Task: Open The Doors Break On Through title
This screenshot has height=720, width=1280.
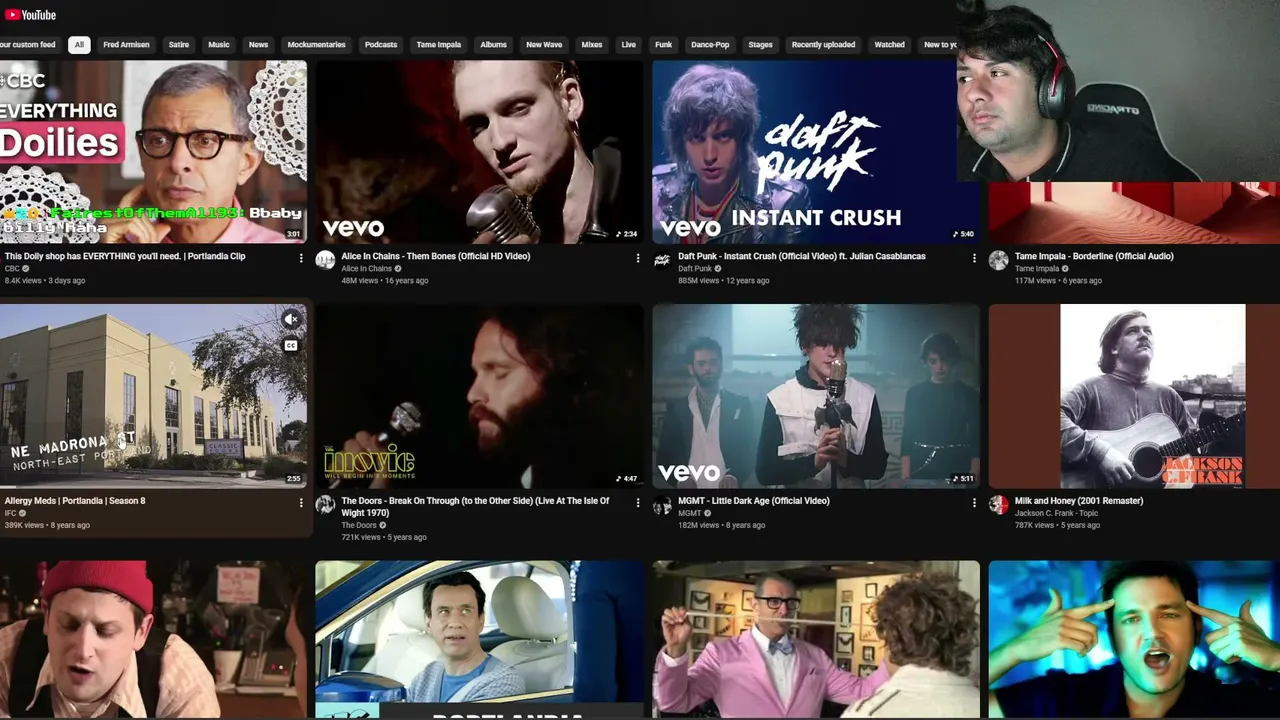Action: click(475, 507)
